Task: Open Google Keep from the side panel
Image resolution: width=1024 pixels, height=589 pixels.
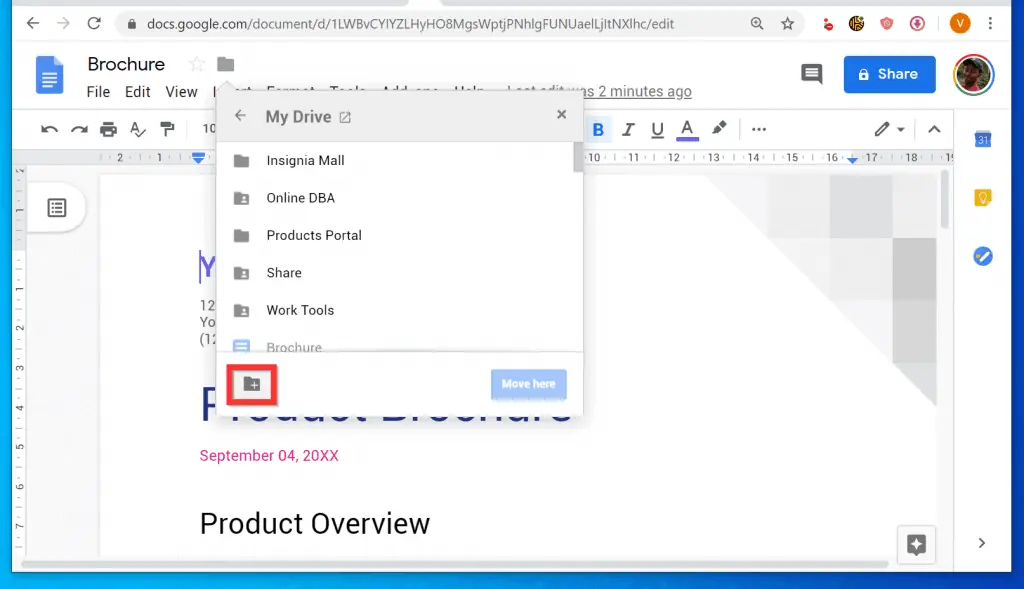Action: [x=982, y=198]
